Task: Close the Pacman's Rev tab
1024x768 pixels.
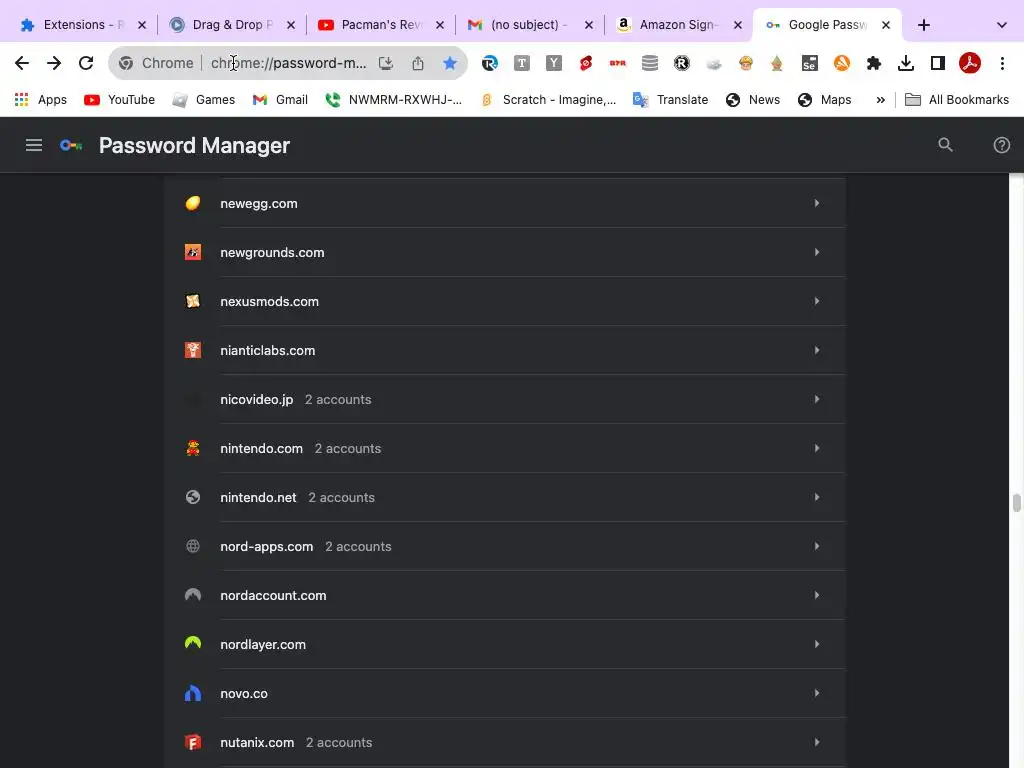Action: [x=440, y=25]
